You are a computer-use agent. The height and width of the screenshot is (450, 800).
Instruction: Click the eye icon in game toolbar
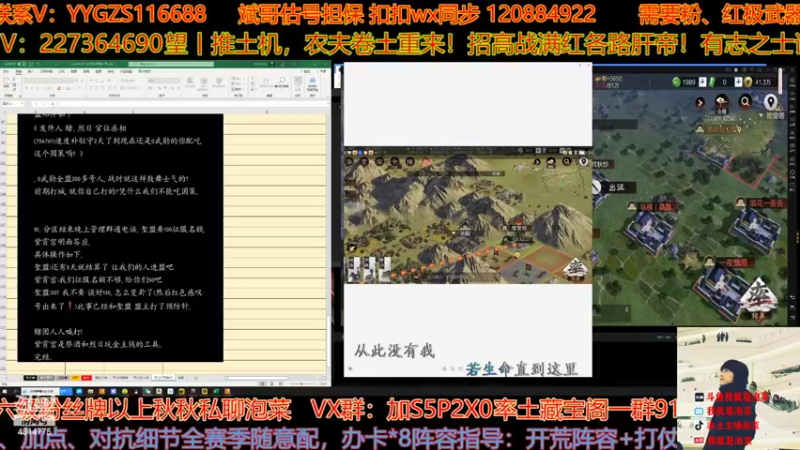pyautogui.click(x=721, y=102)
